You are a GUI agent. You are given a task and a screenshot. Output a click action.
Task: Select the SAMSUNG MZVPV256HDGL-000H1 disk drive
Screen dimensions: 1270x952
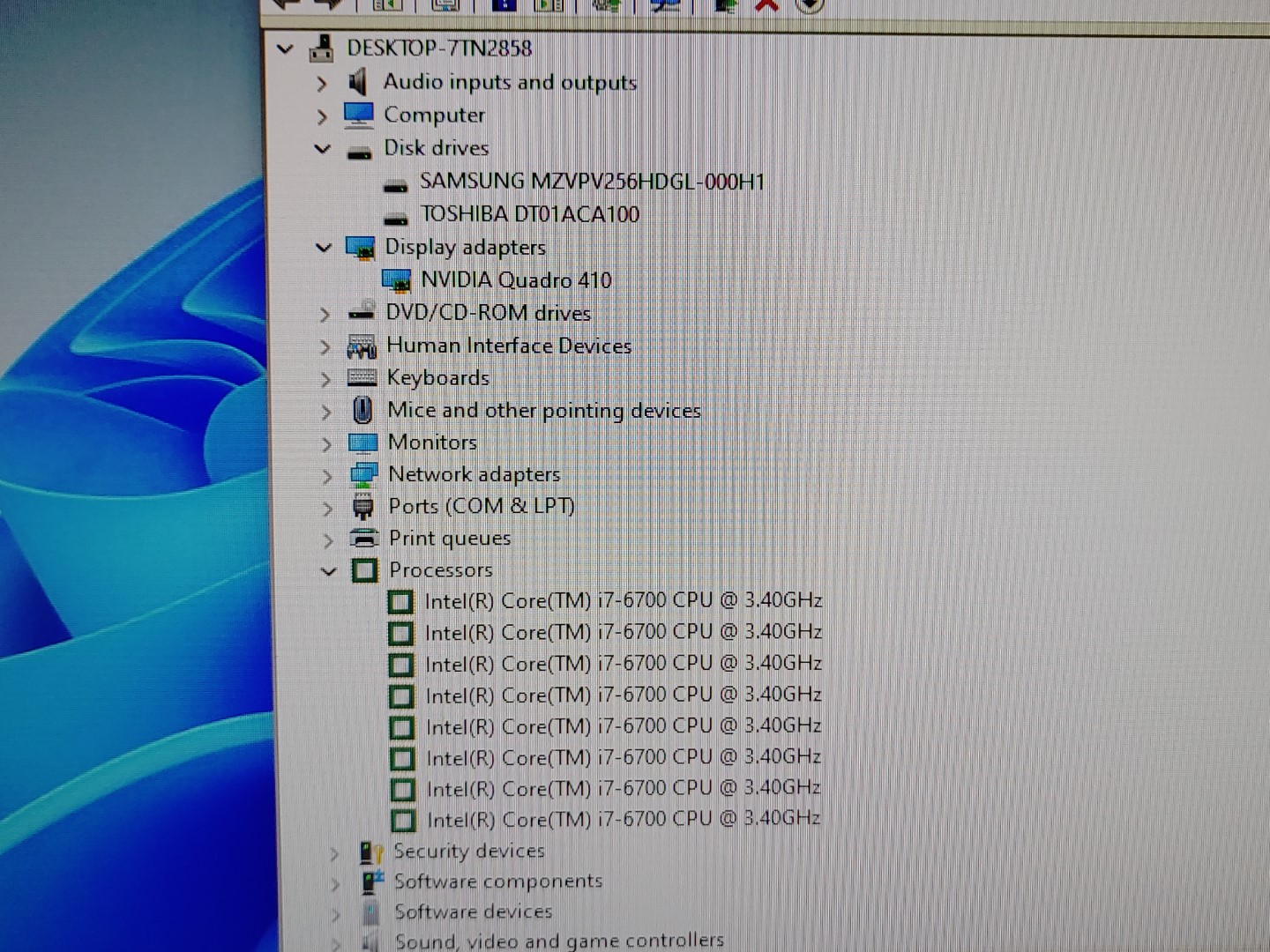click(592, 182)
